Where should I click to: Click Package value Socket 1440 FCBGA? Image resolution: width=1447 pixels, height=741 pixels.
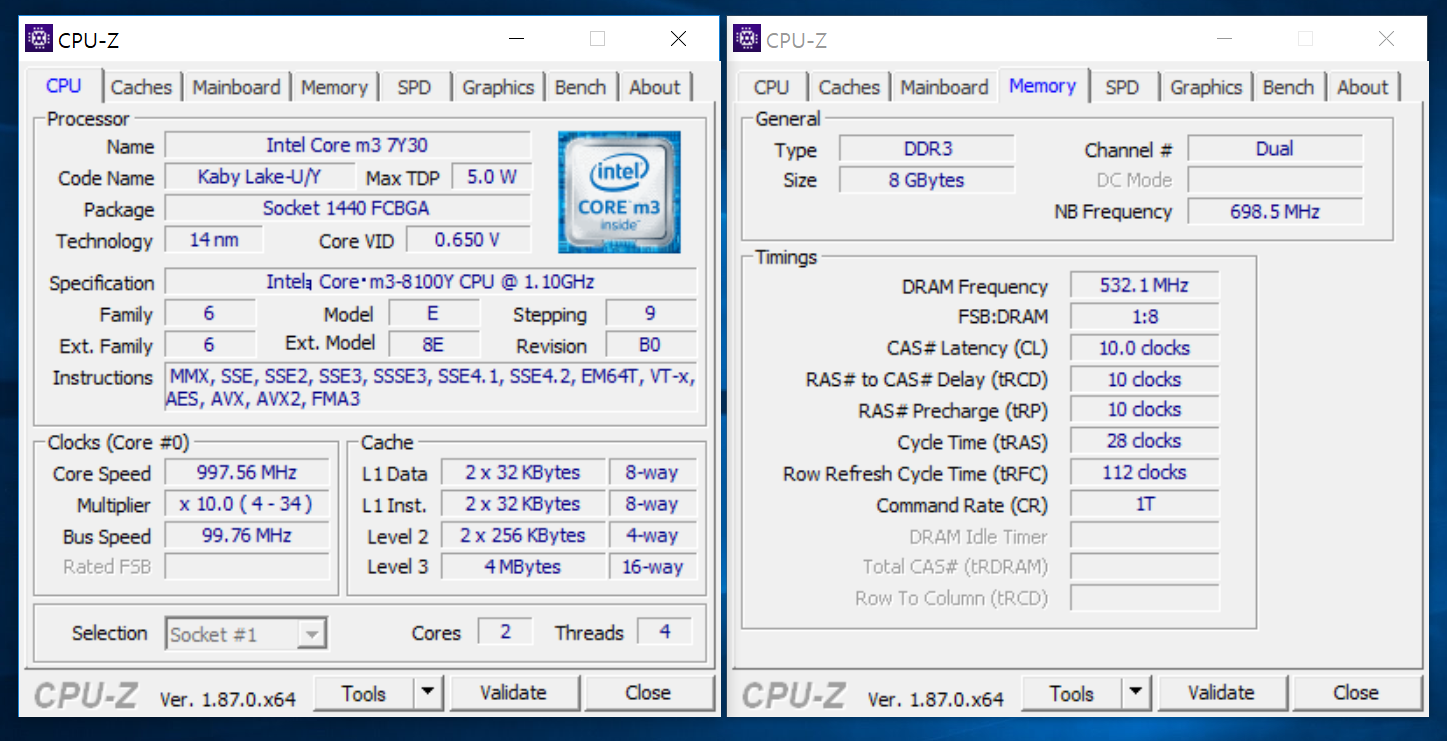(347, 209)
